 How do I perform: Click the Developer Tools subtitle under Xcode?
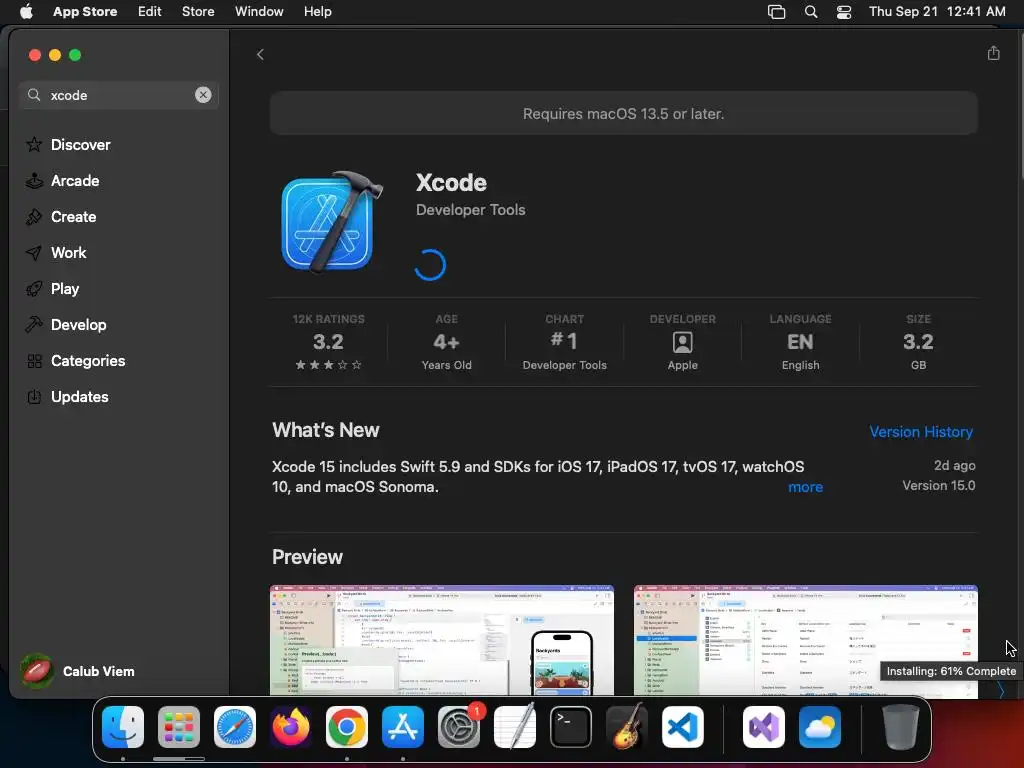point(470,210)
